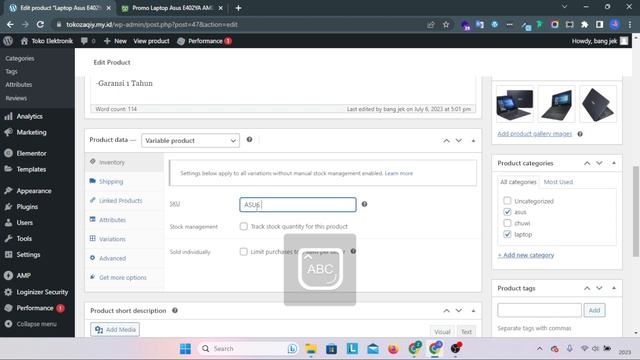Screen dimensions: 640x360
Task: Open Analytics sidebar item
Action: [29, 116]
